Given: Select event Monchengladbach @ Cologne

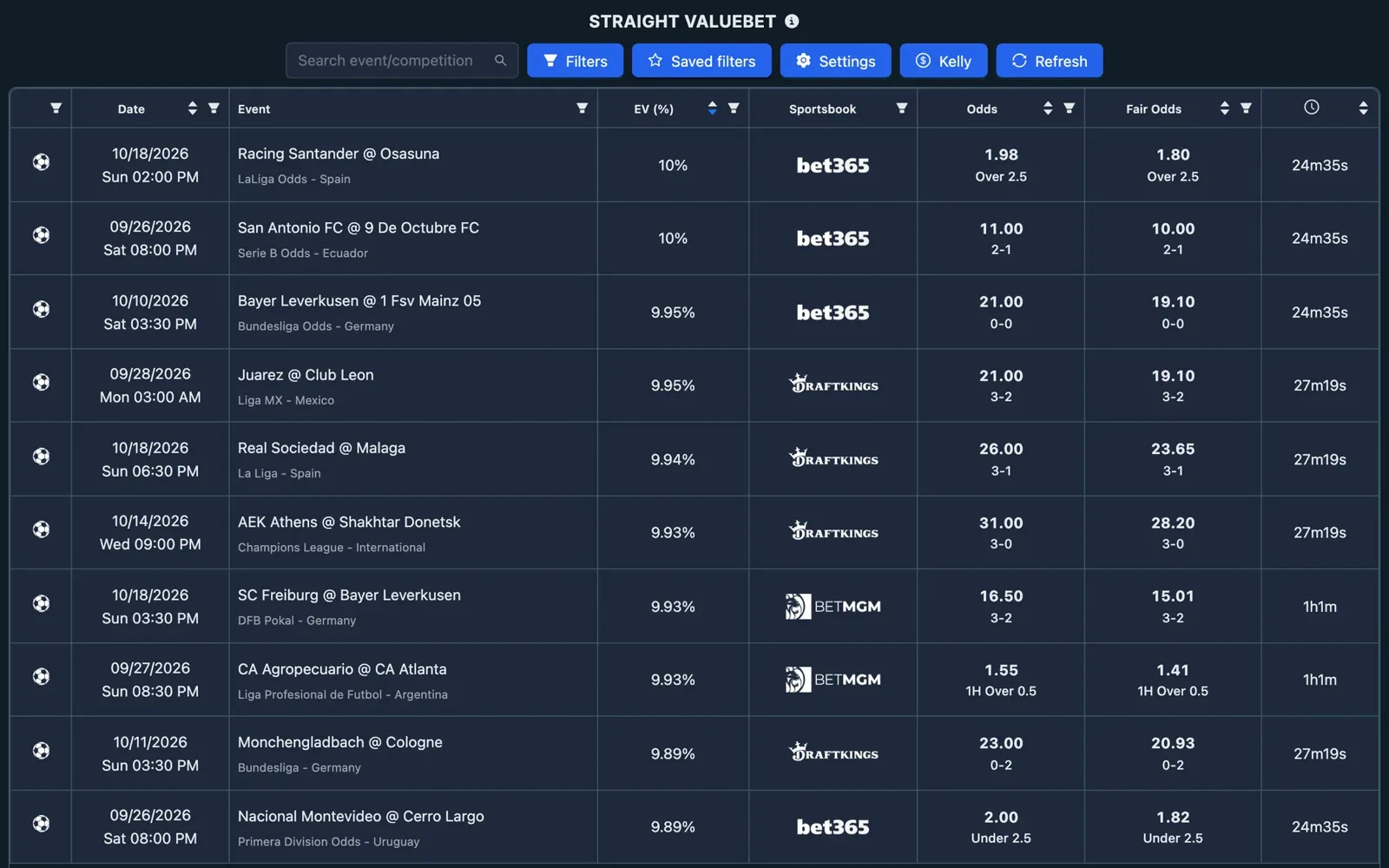Looking at the screenshot, I should (340, 742).
